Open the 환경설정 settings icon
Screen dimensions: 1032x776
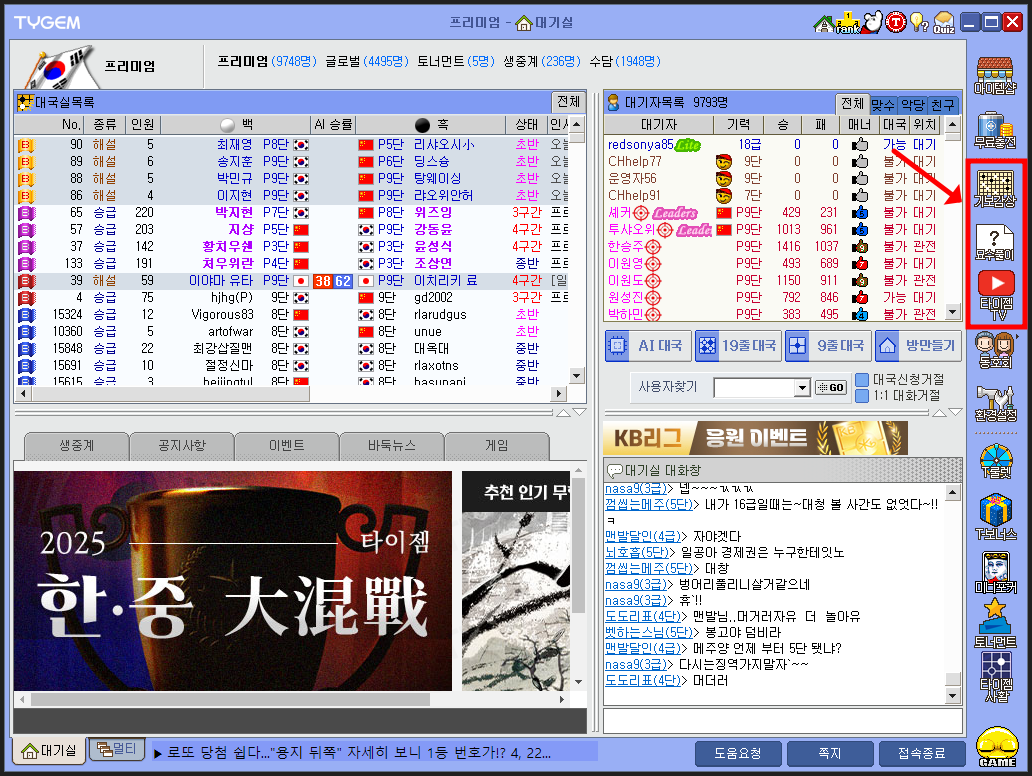(995, 403)
